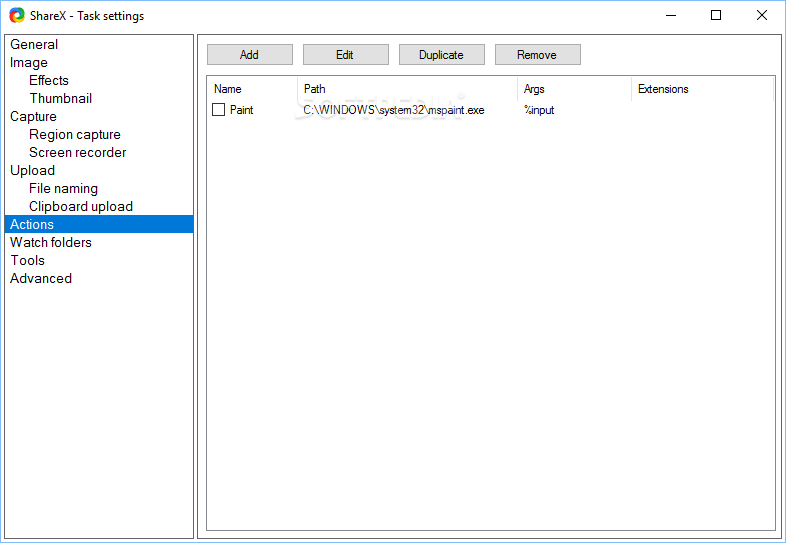Click the Args column header

pos(574,89)
